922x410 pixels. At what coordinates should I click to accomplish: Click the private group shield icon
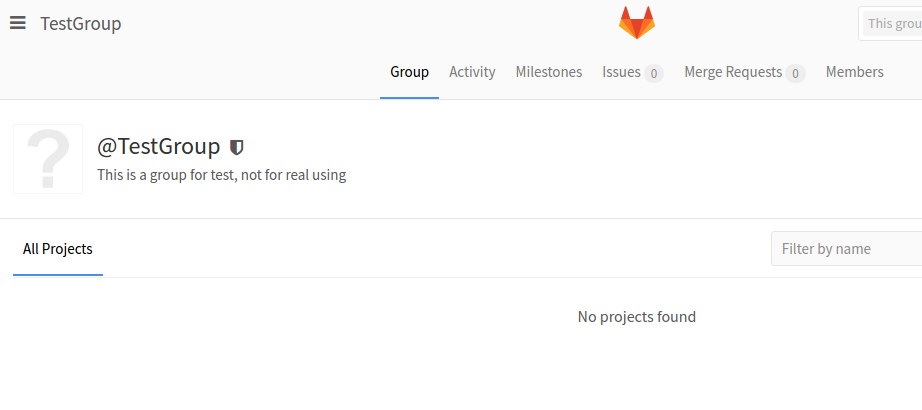click(236, 147)
